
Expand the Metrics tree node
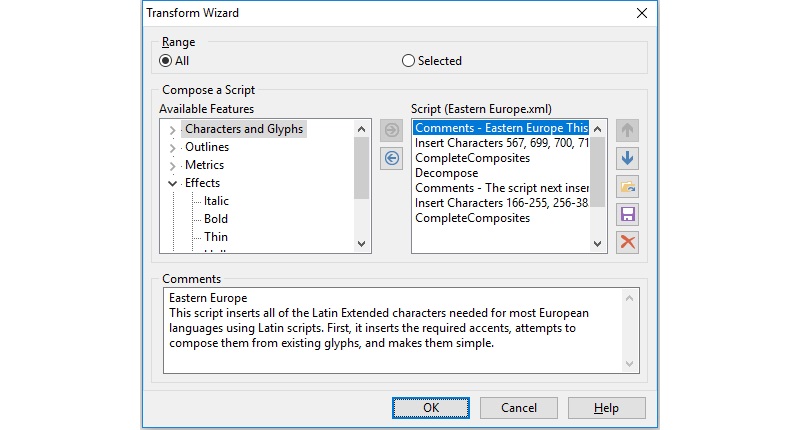click(172, 166)
